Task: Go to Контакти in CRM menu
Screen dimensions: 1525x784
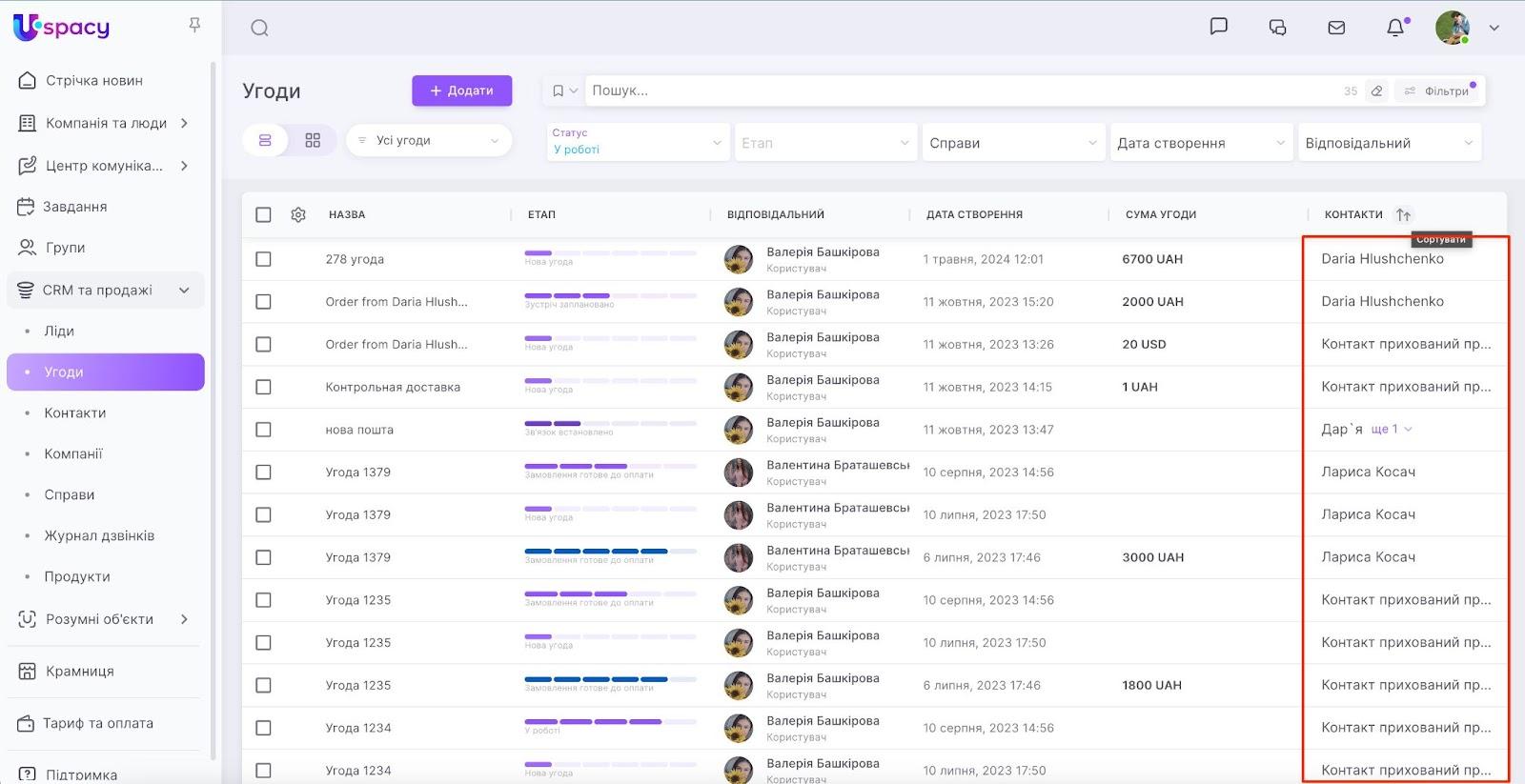Action: [75, 412]
